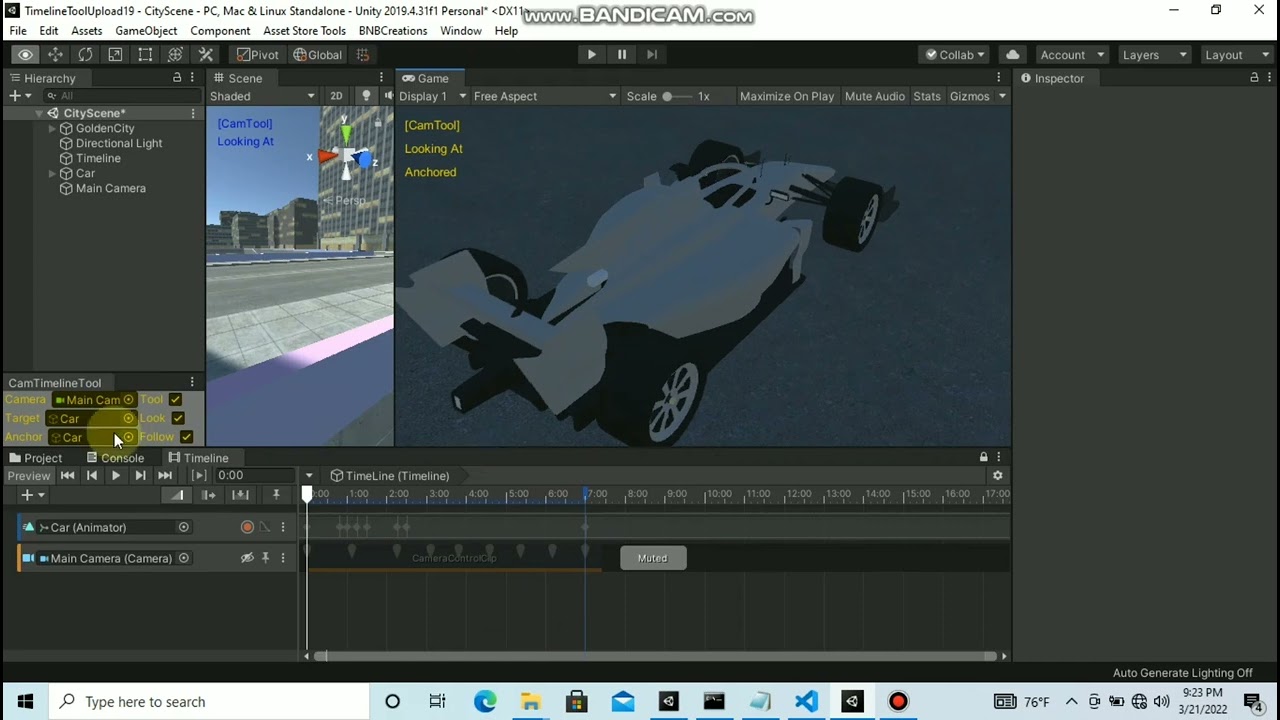Switch to the Project tab
Image resolution: width=1280 pixels, height=720 pixels.
tap(35, 457)
